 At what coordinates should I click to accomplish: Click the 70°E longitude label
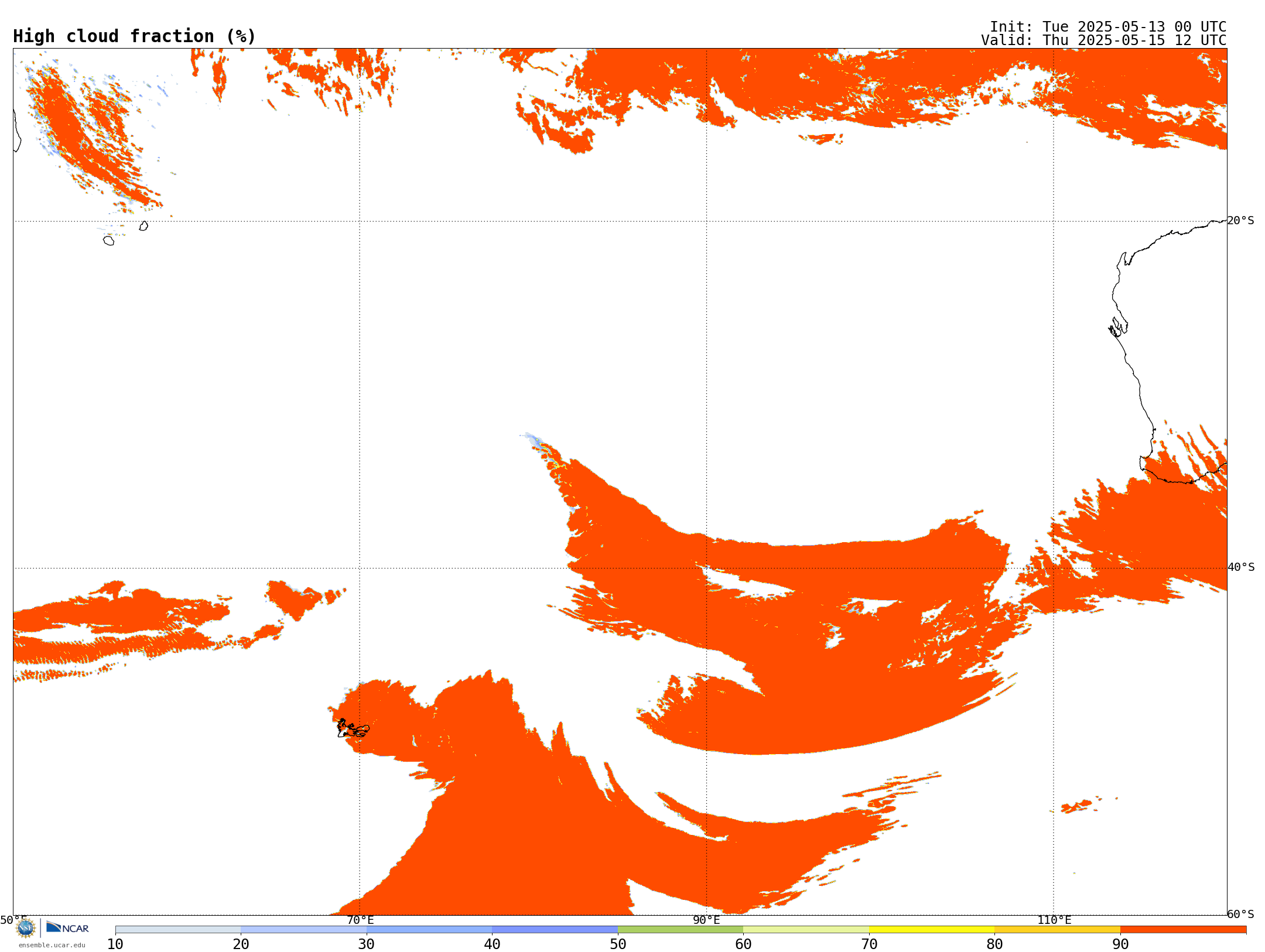tap(360, 920)
